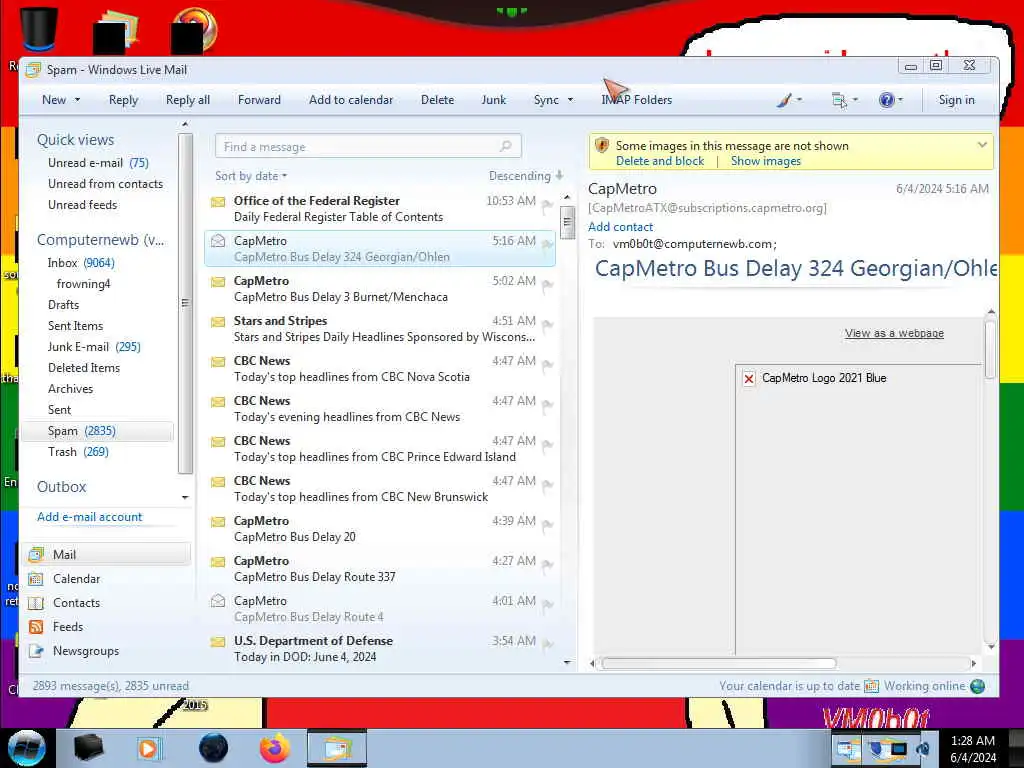Click the reading pane horizontal scrollbar
The image size is (1024, 768).
pos(718,664)
